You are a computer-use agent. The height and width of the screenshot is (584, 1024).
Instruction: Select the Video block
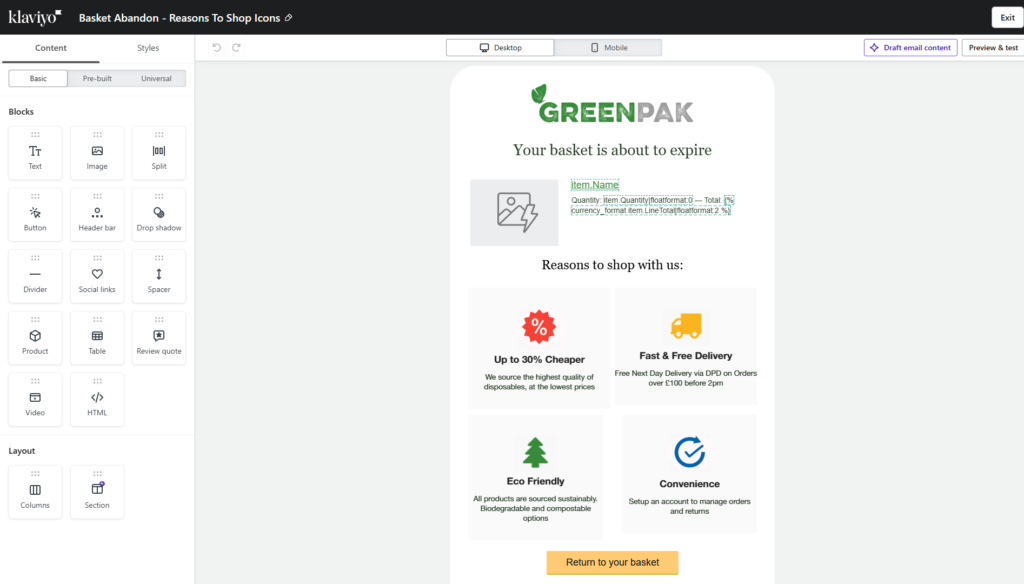point(35,399)
